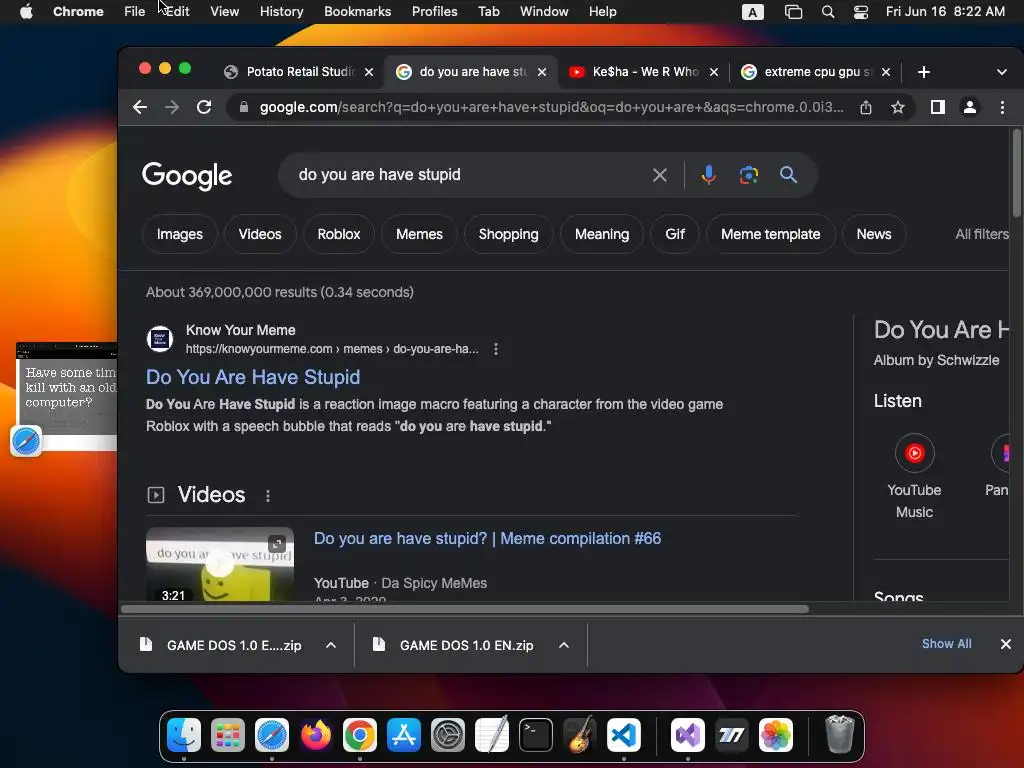
Task: Open Visual Studio Code in the dock
Action: point(624,735)
